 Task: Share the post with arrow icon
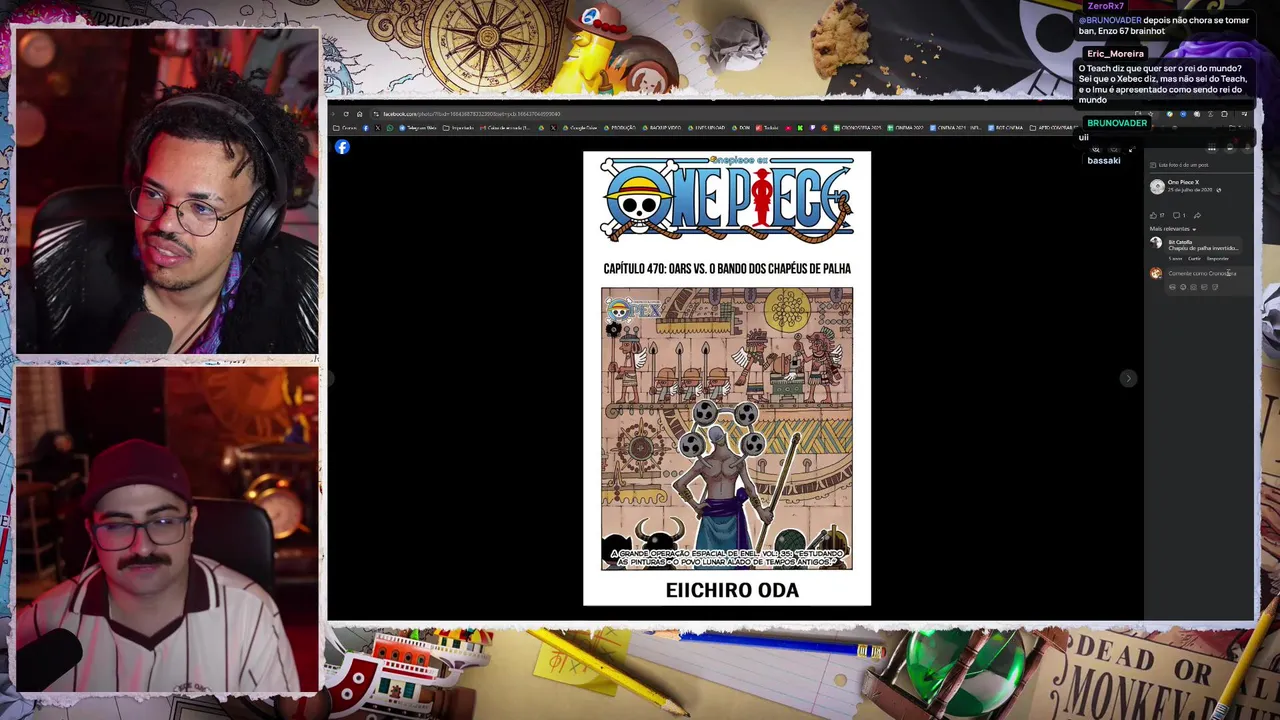(x=1197, y=215)
